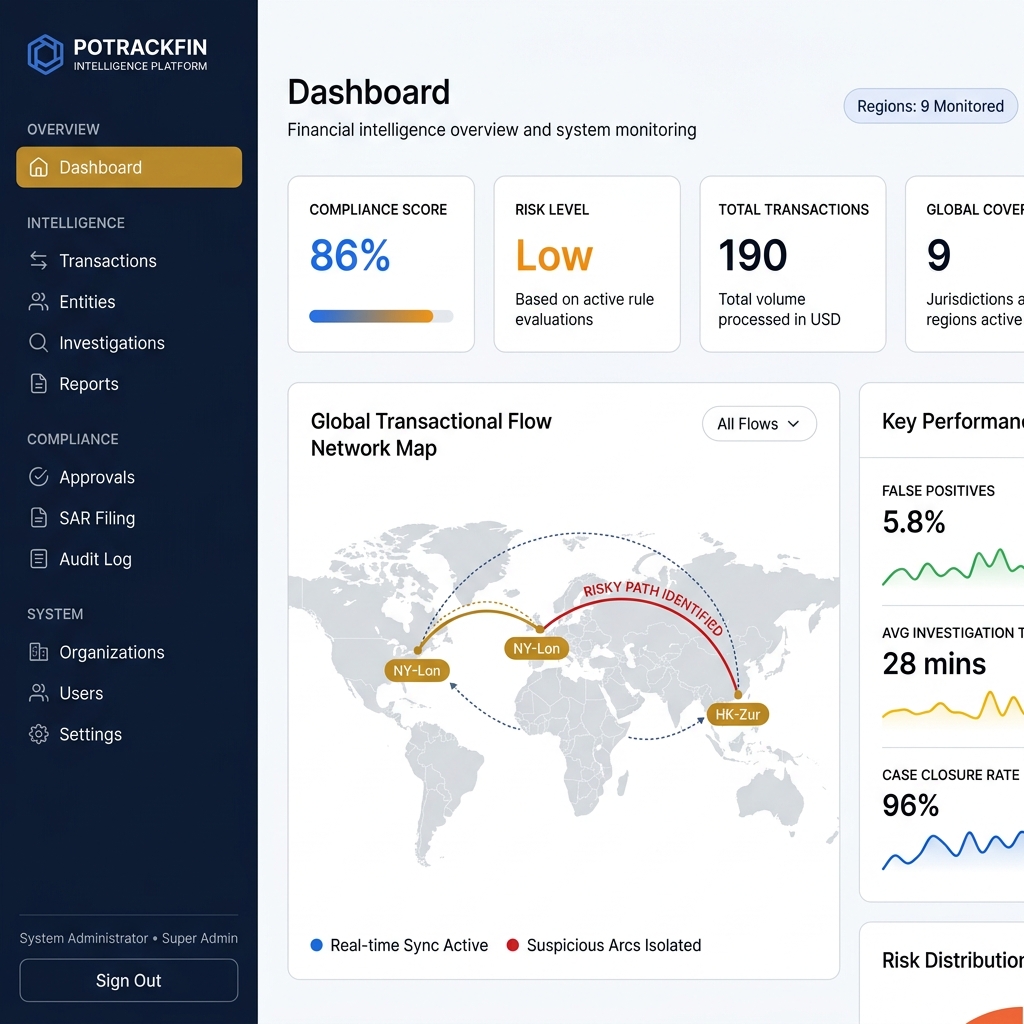The width and height of the screenshot is (1024, 1024).
Task: Click the Avg Investigation yellow sparkline
Action: (x=953, y=707)
